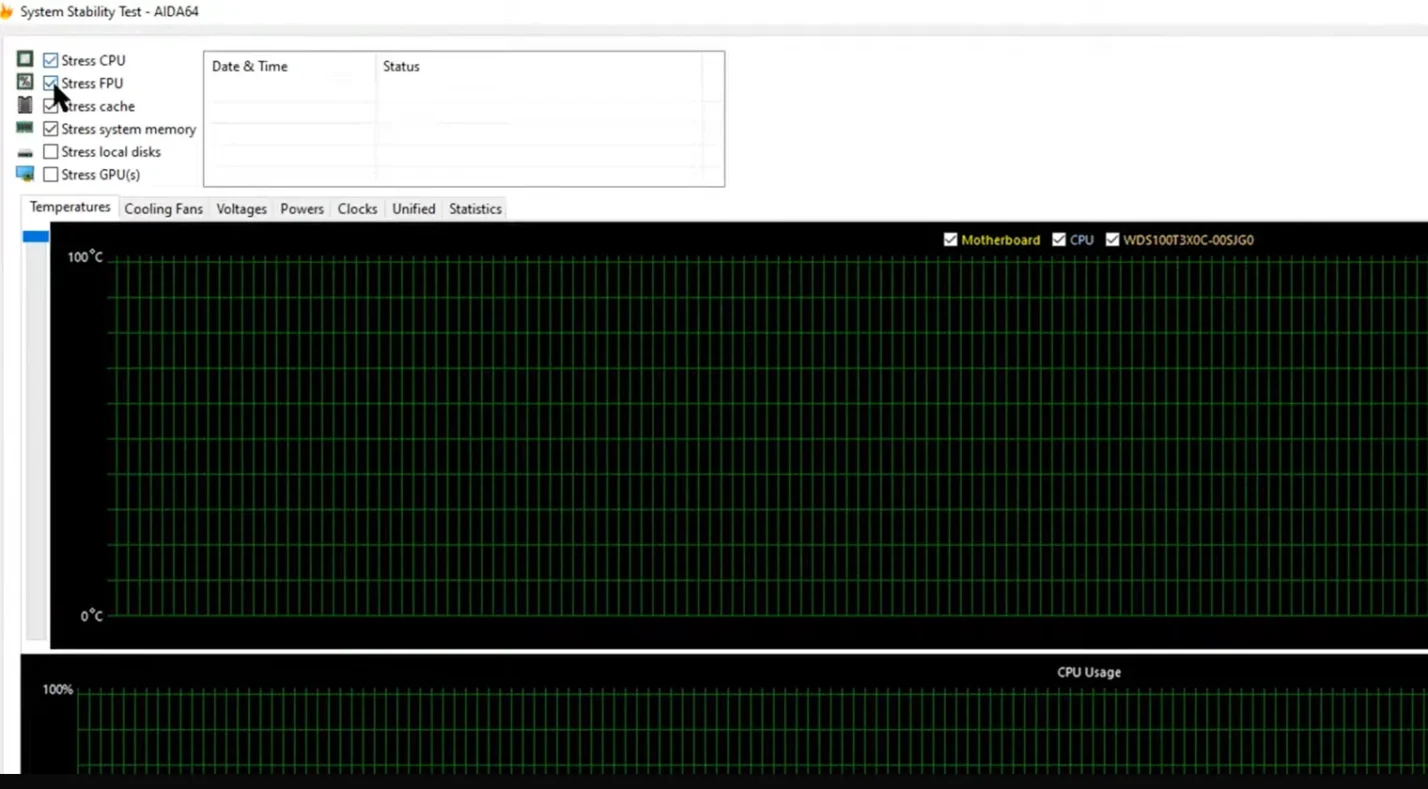1428x789 pixels.
Task: Enable the Stress local disks checkbox
Action: tap(50, 151)
